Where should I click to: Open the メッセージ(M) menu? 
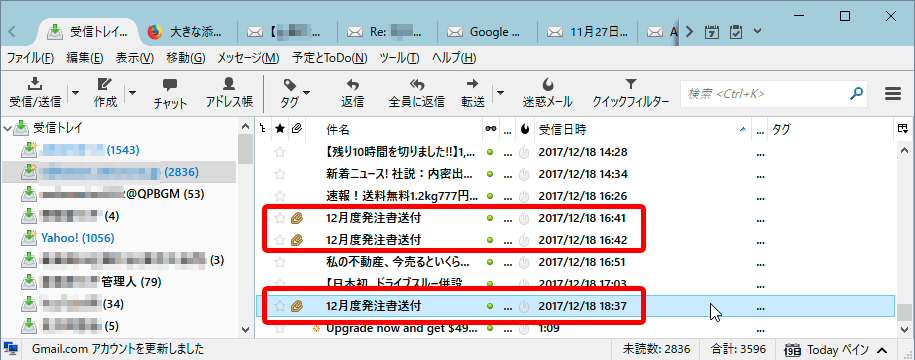click(x=249, y=58)
